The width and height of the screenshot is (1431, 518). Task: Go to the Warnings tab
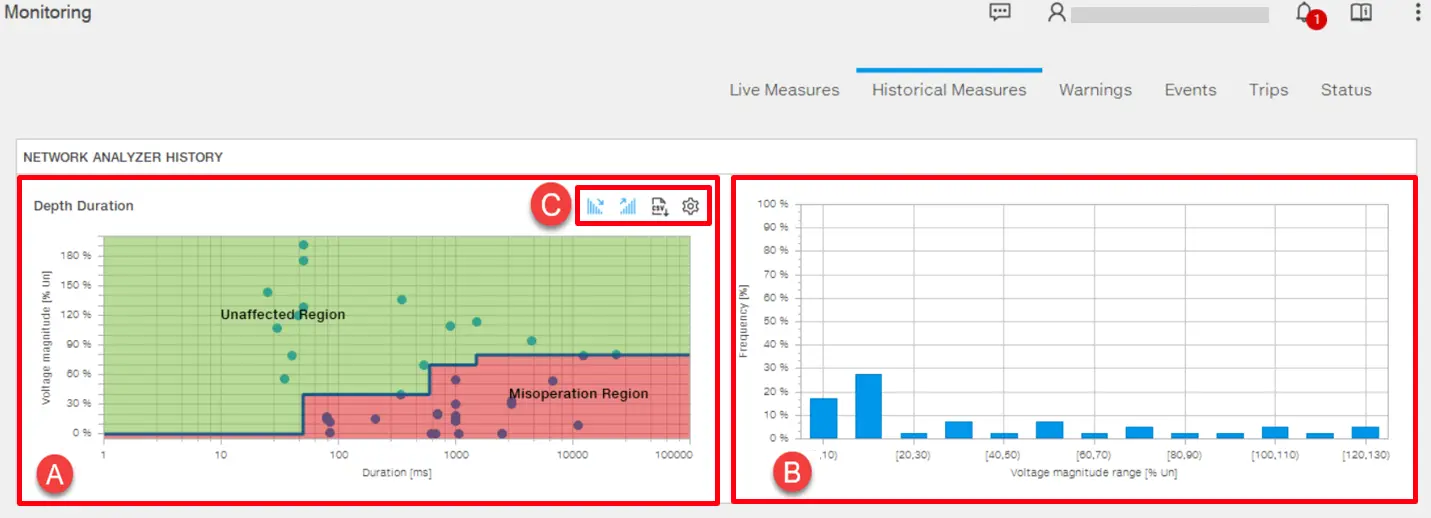click(1095, 90)
